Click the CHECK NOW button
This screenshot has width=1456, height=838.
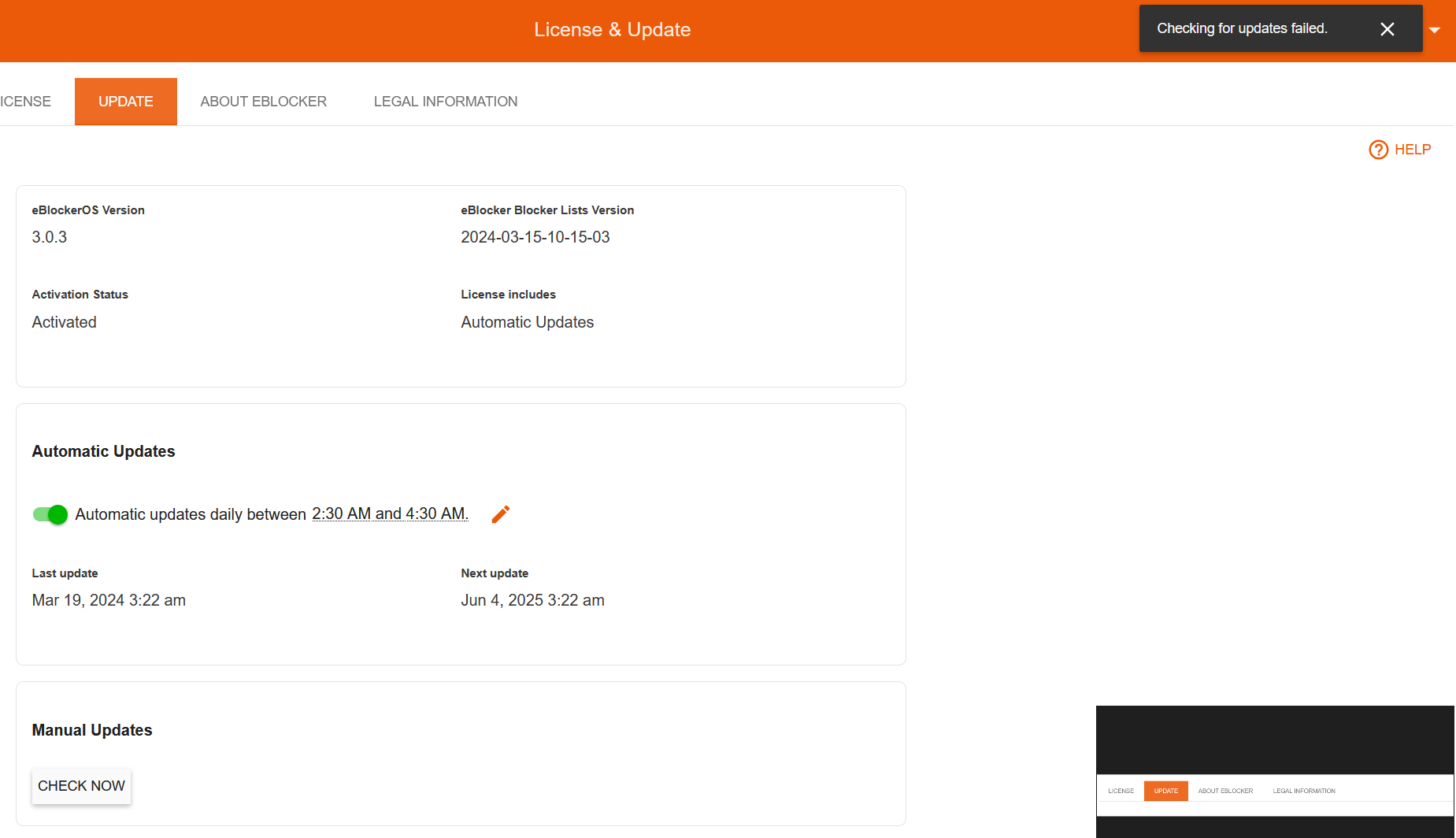click(x=81, y=786)
